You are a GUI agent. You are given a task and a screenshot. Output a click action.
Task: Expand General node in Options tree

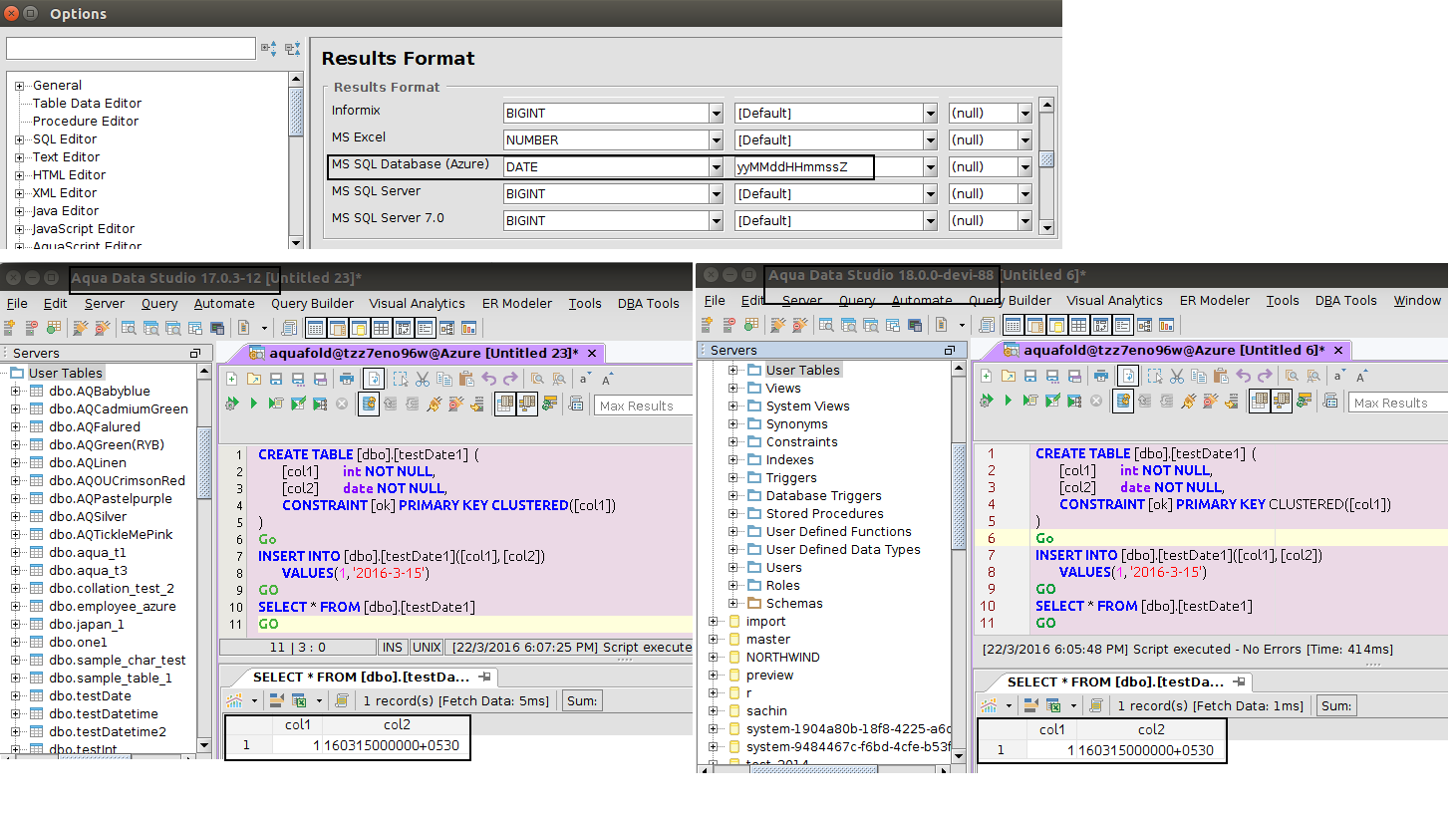(x=19, y=86)
